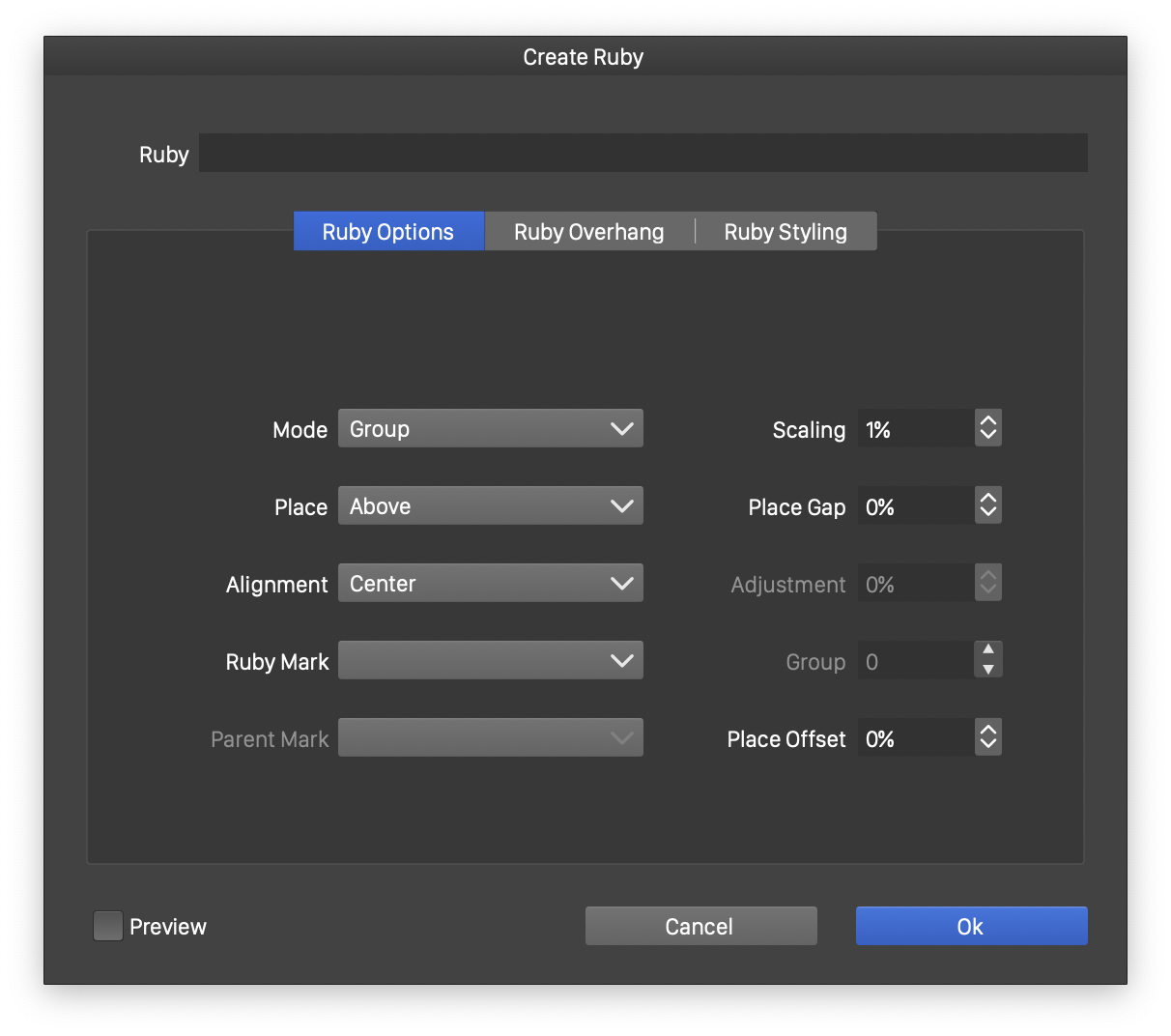The image size is (1171, 1036).
Task: Click the Place Offset value field
Action: coord(915,737)
